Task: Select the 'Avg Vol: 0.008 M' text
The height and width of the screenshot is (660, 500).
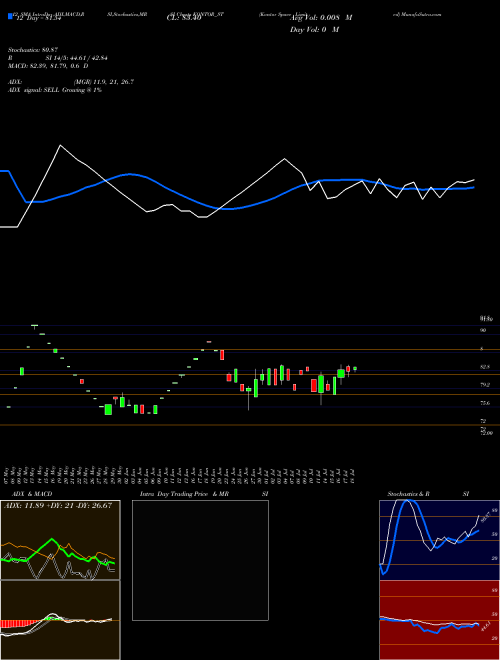Action: pyautogui.click(x=321, y=18)
